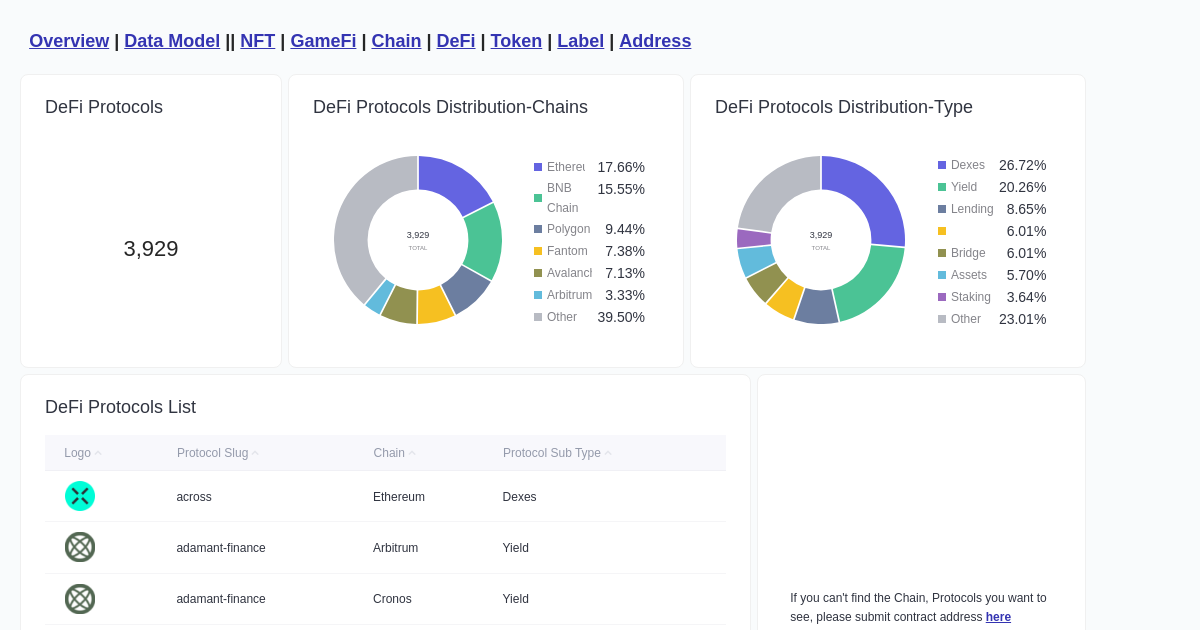Click adamant-finance logo in the Arbitrum row
The image size is (1200, 630).
(80, 547)
